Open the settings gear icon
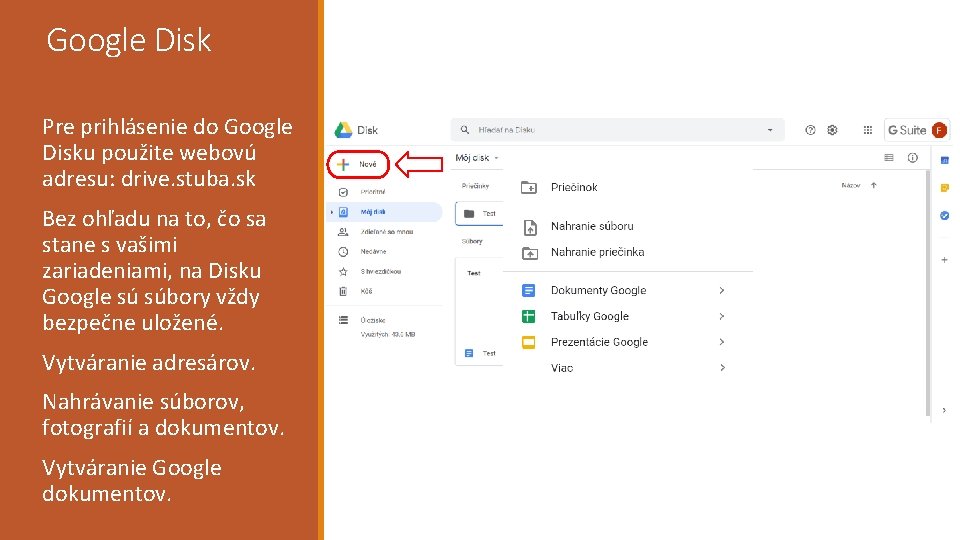Image resolution: width=960 pixels, height=540 pixels. click(x=832, y=130)
